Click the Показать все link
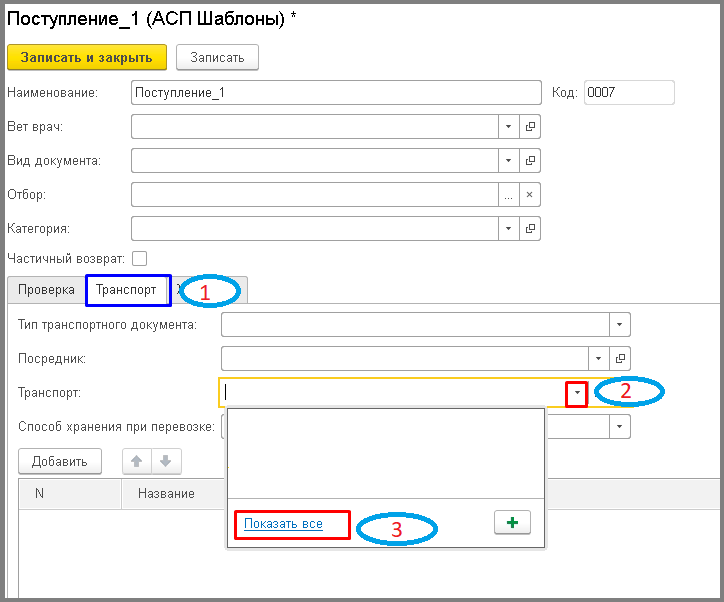Image resolution: width=724 pixels, height=602 pixels. coord(283,524)
